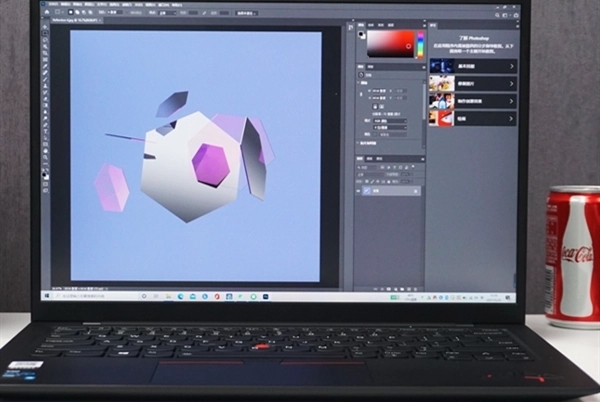The image size is (600, 402).
Task: Hide the layer using its eye icon
Action: pyautogui.click(x=362, y=190)
